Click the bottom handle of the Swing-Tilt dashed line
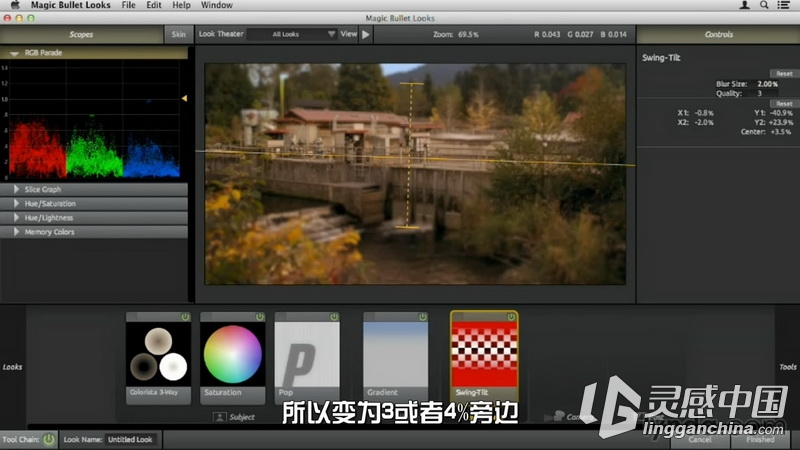 (407, 228)
